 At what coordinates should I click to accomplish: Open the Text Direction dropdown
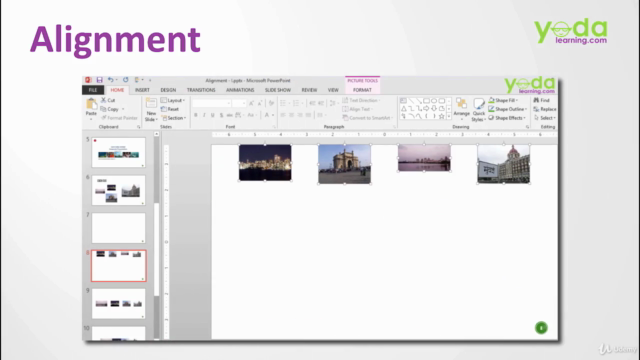click(x=362, y=100)
